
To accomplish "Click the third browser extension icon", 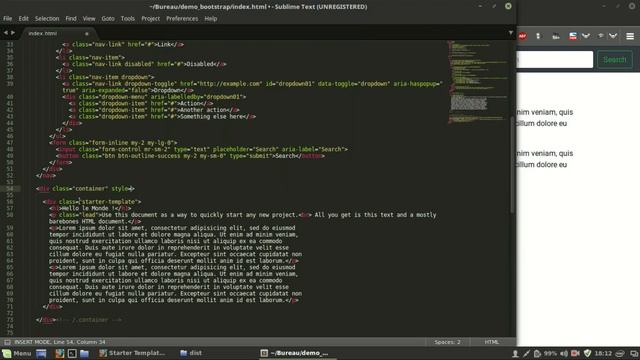I will click(556, 36).
